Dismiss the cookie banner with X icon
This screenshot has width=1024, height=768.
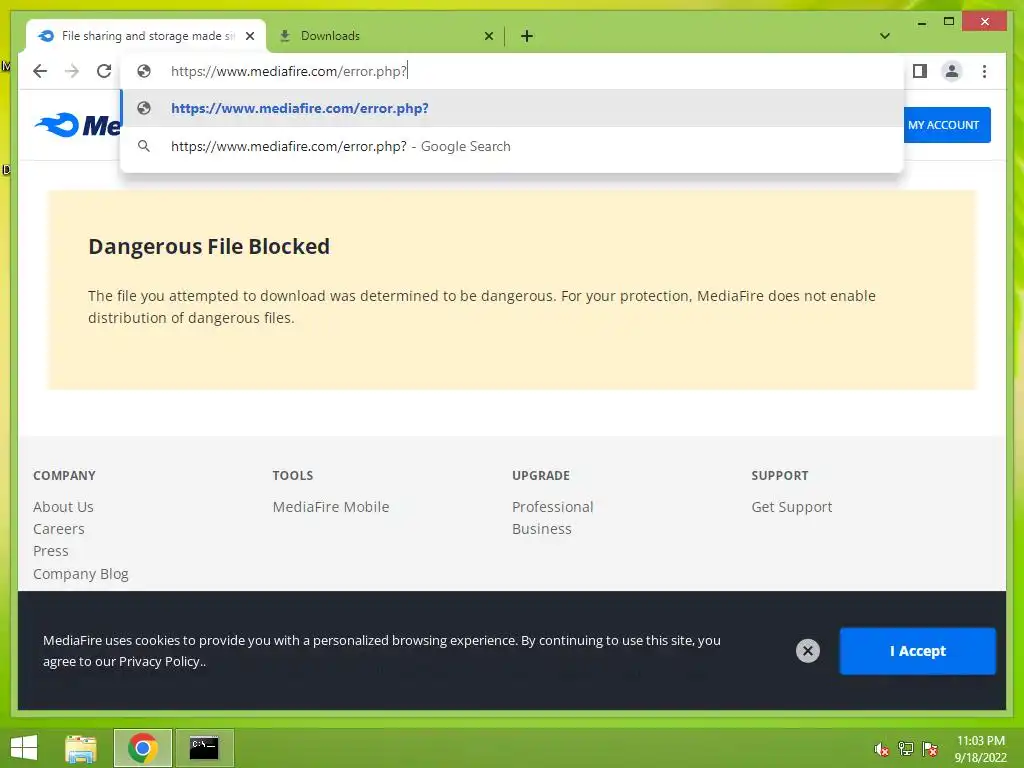click(x=807, y=650)
